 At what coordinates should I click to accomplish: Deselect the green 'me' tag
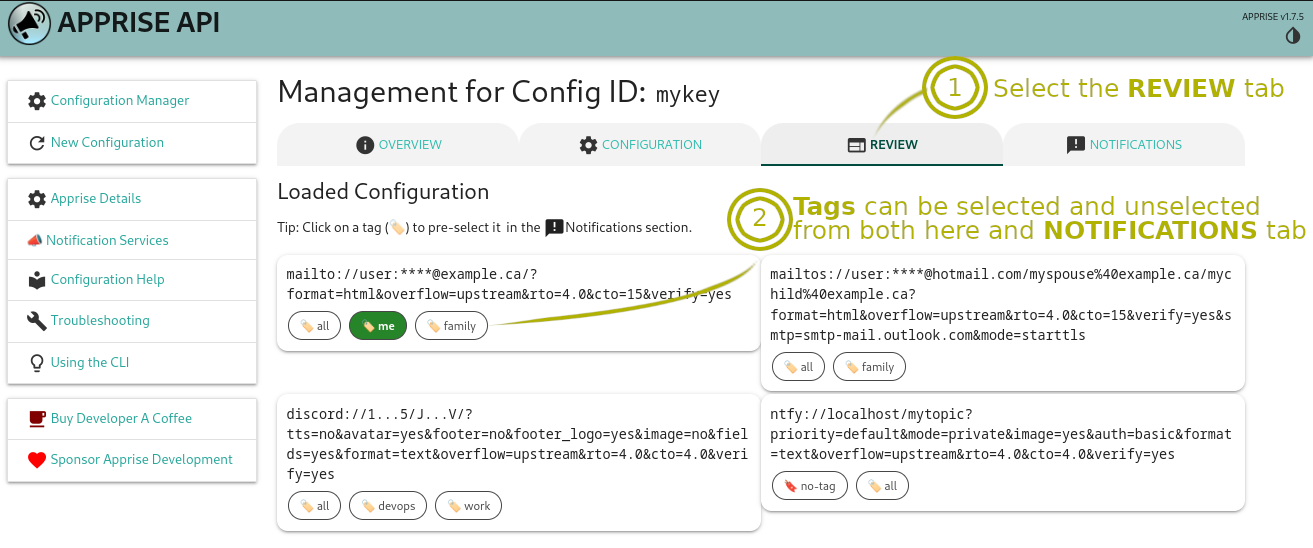coord(377,326)
